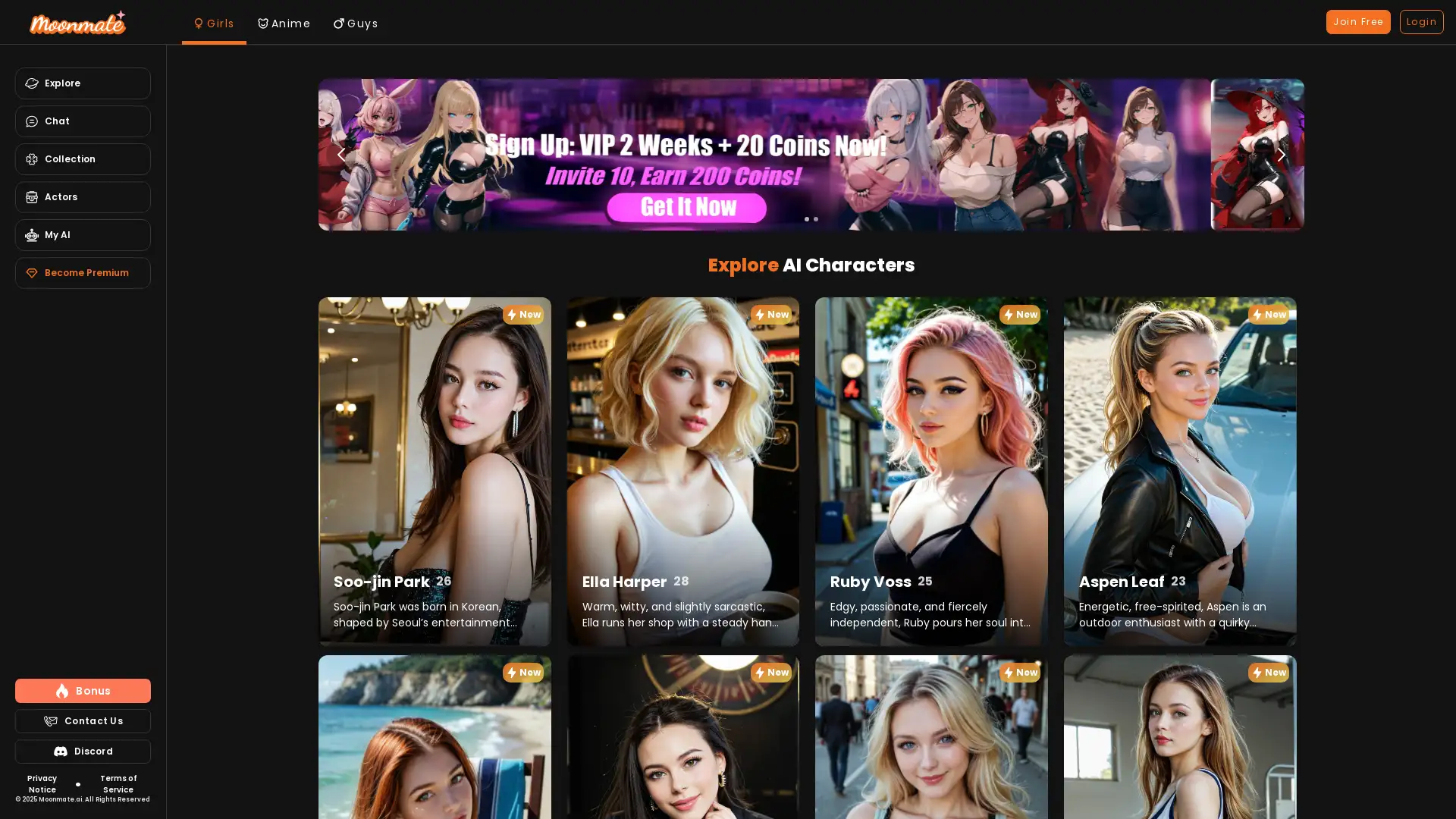Switch to the Guys tab

[x=355, y=24]
